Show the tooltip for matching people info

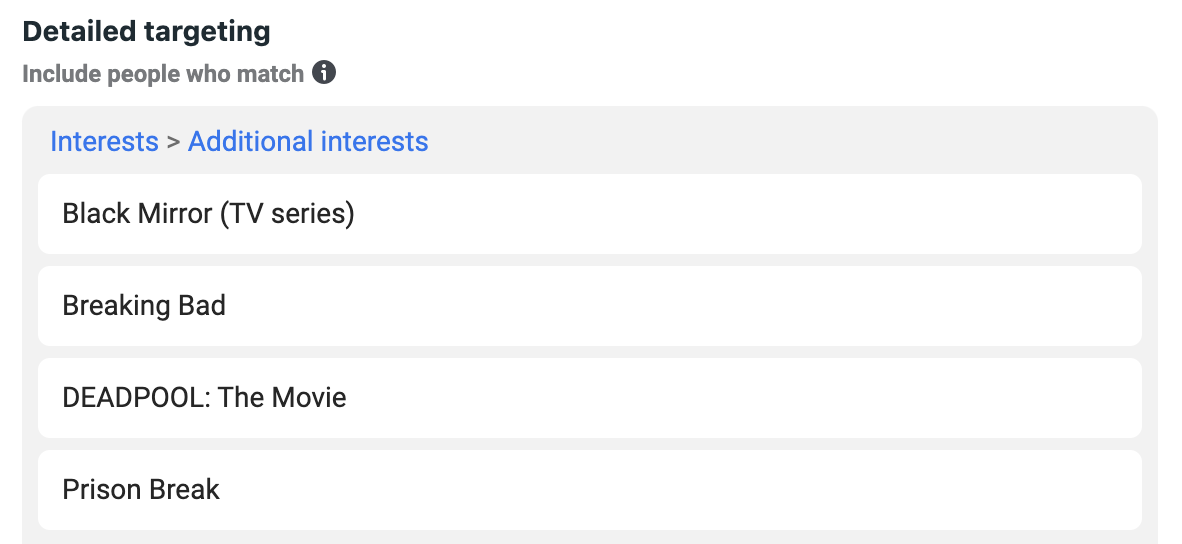pyautogui.click(x=324, y=73)
